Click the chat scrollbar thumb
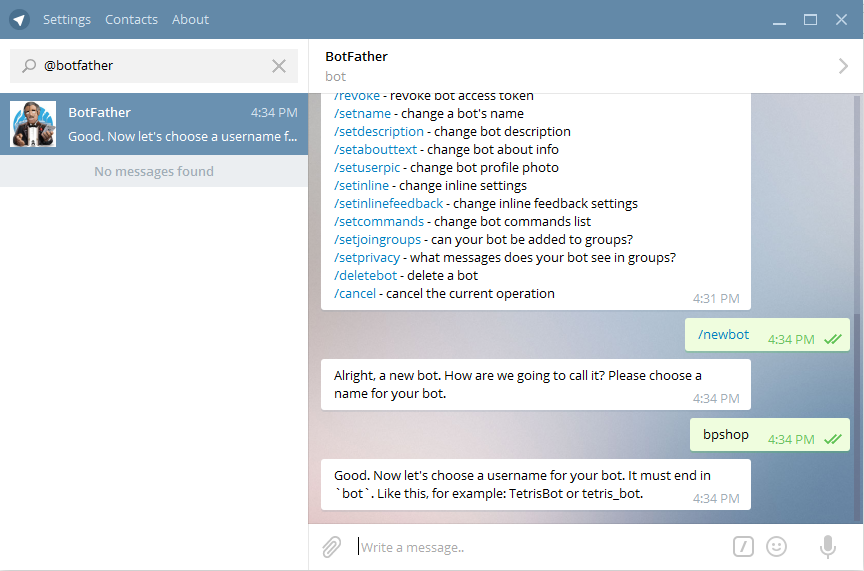This screenshot has height=571, width=864. 856,417
